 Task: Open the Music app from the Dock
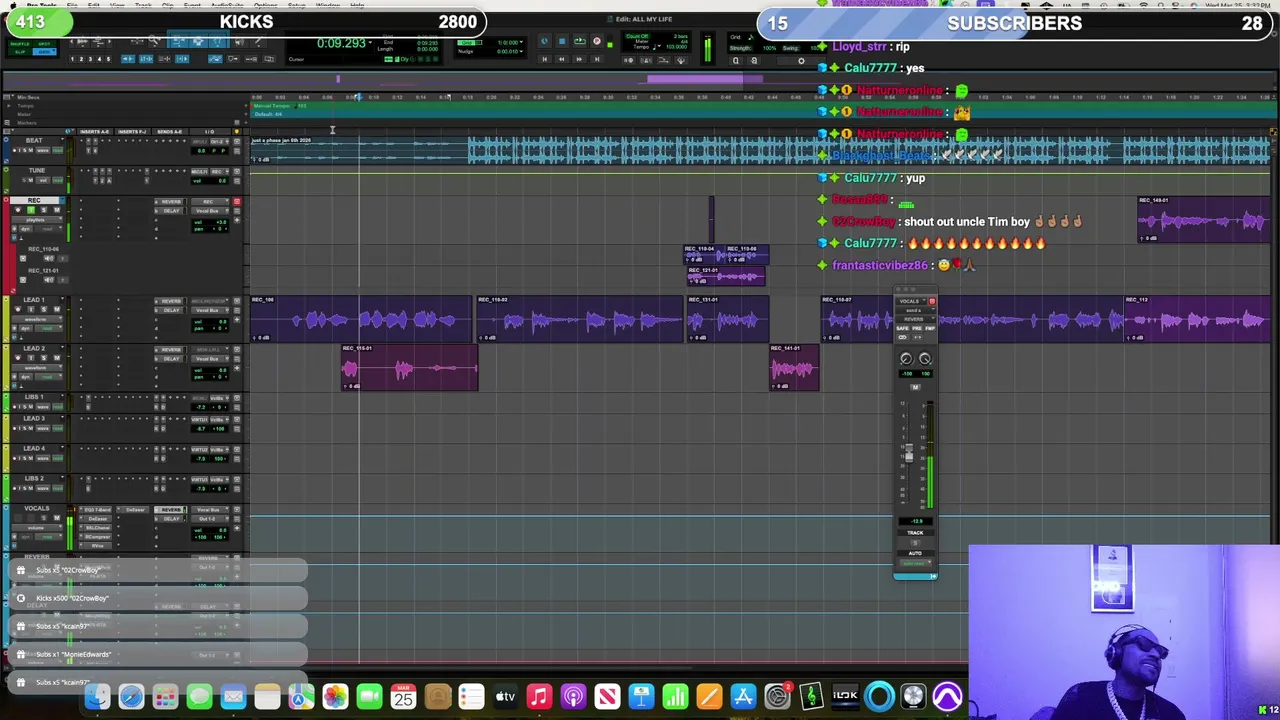click(x=539, y=696)
